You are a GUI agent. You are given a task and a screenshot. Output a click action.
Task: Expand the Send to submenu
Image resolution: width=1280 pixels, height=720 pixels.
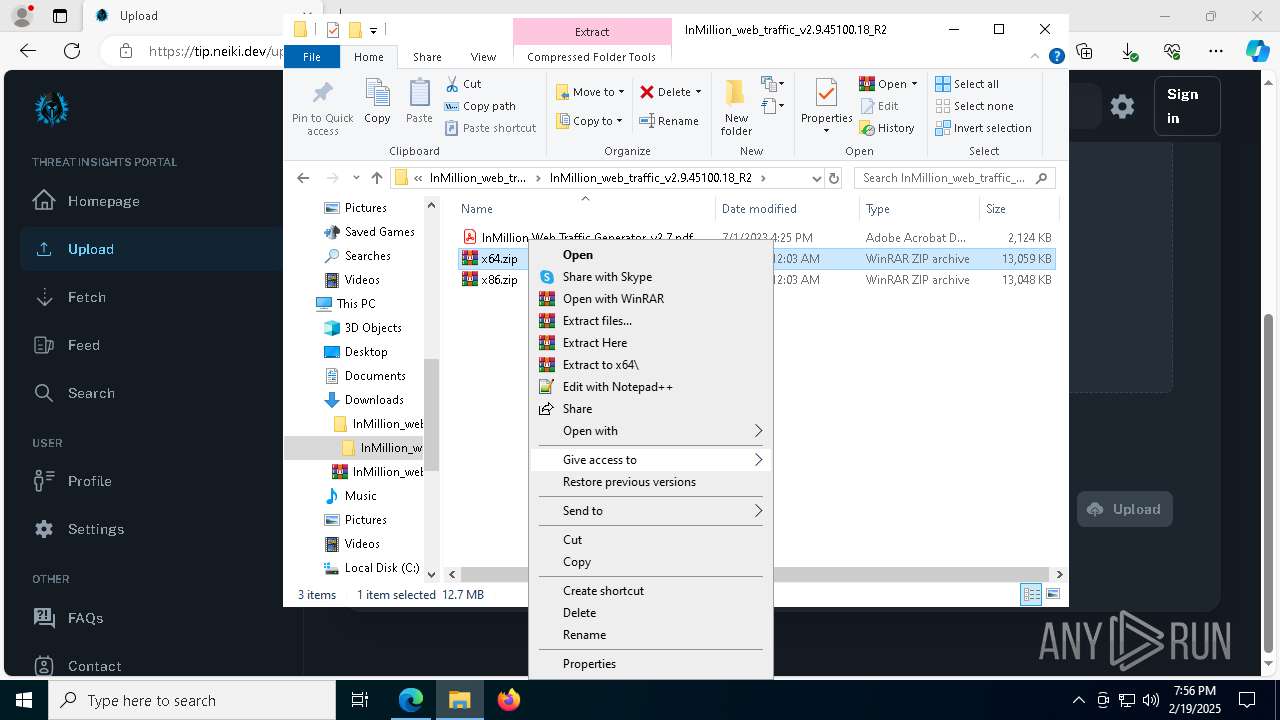[651, 511]
